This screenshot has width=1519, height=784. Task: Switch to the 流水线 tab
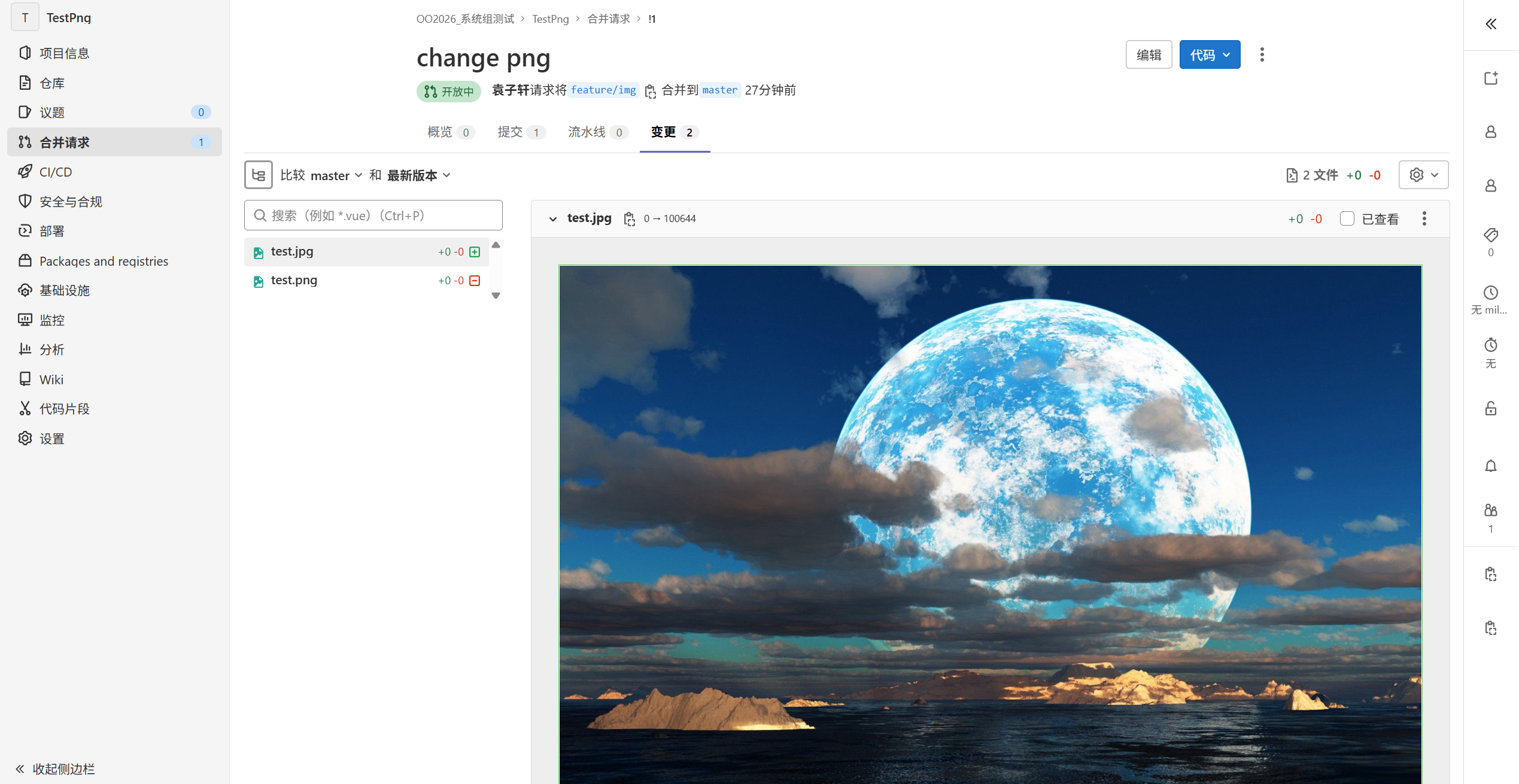(587, 132)
